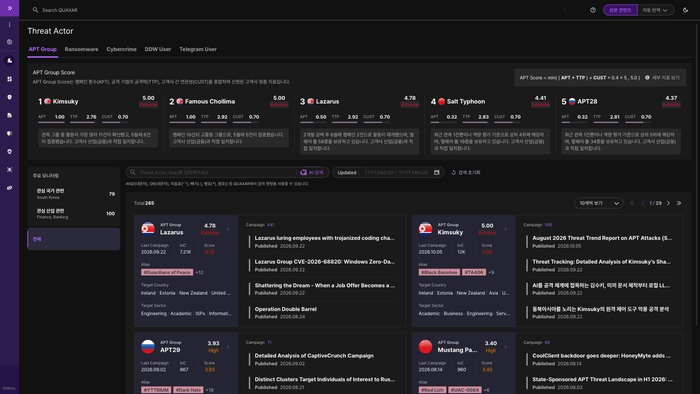
Task: Open Shattering the Dream job offer campaign
Action: click(325, 285)
